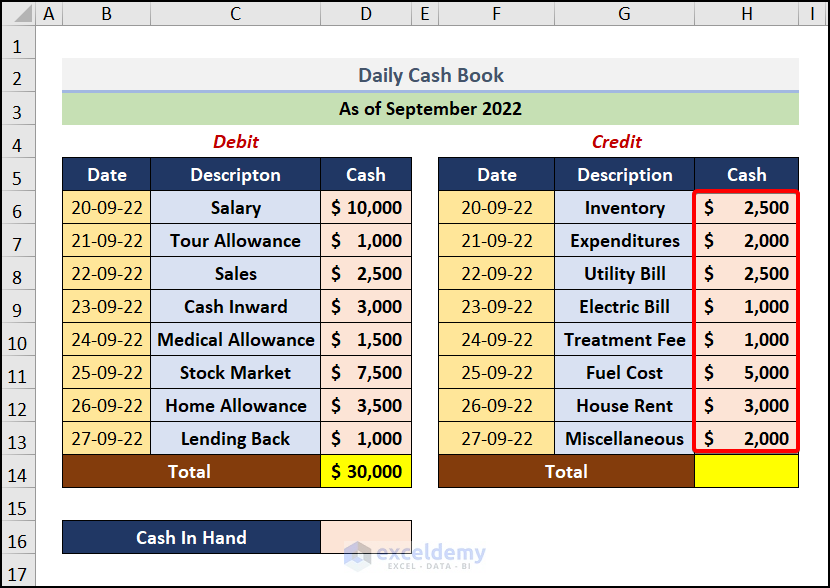Click the Debit heading cell
The image size is (830, 588).
coord(236,141)
